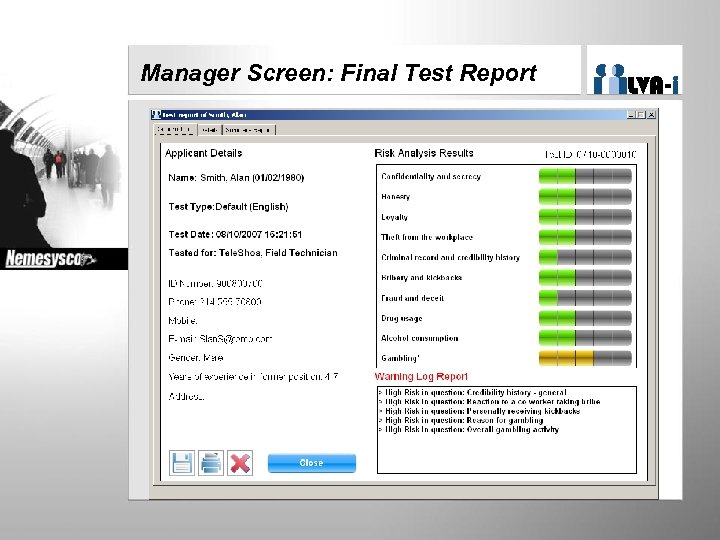
Task: Open the third tab, right of Details
Action: click(249, 130)
